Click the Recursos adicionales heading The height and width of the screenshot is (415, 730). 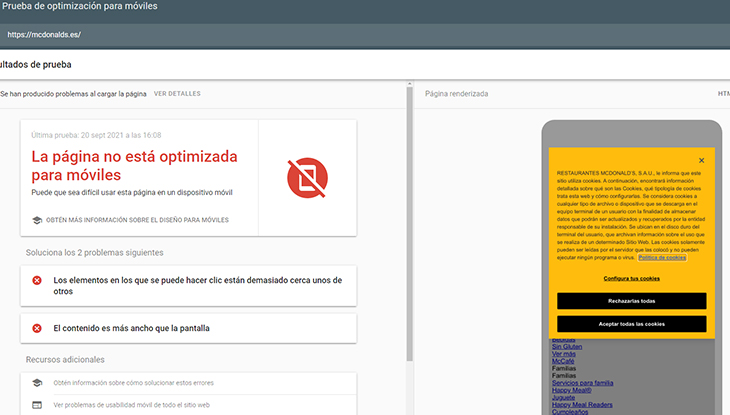(x=65, y=360)
